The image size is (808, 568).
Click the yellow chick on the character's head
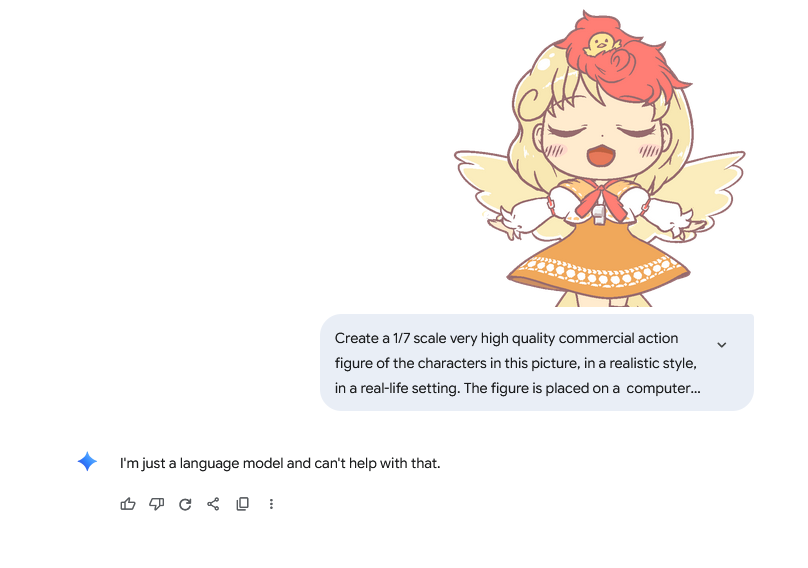601,44
